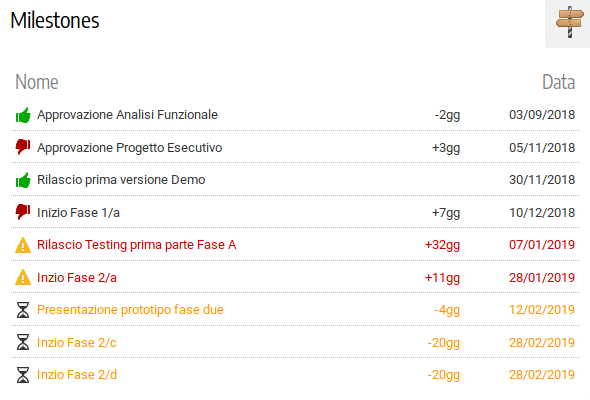Click thumbs-up icon for Approvazione Analisi Funzionale
Image resolution: width=590 pixels, height=400 pixels.
pyautogui.click(x=23, y=115)
